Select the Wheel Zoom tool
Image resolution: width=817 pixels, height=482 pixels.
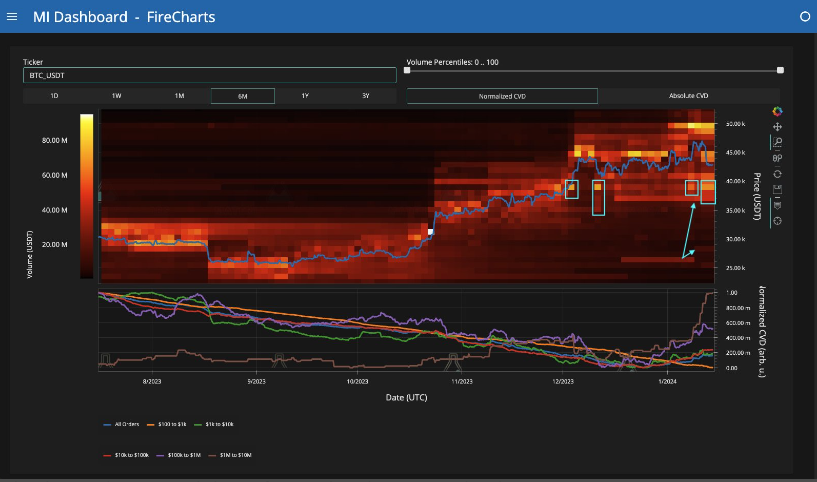tap(777, 158)
